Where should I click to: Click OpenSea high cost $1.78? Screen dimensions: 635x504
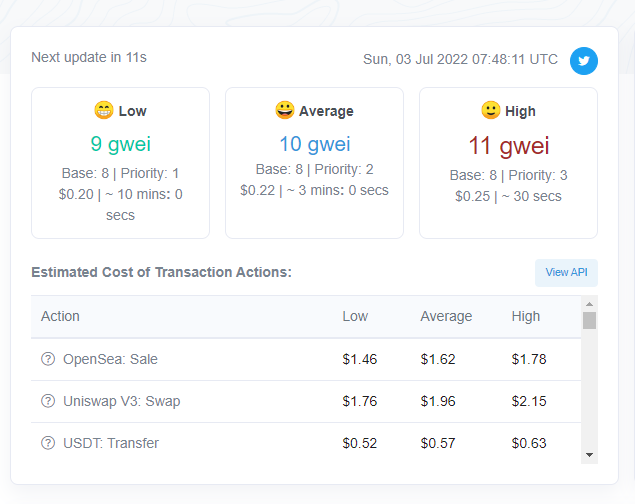(x=529, y=359)
